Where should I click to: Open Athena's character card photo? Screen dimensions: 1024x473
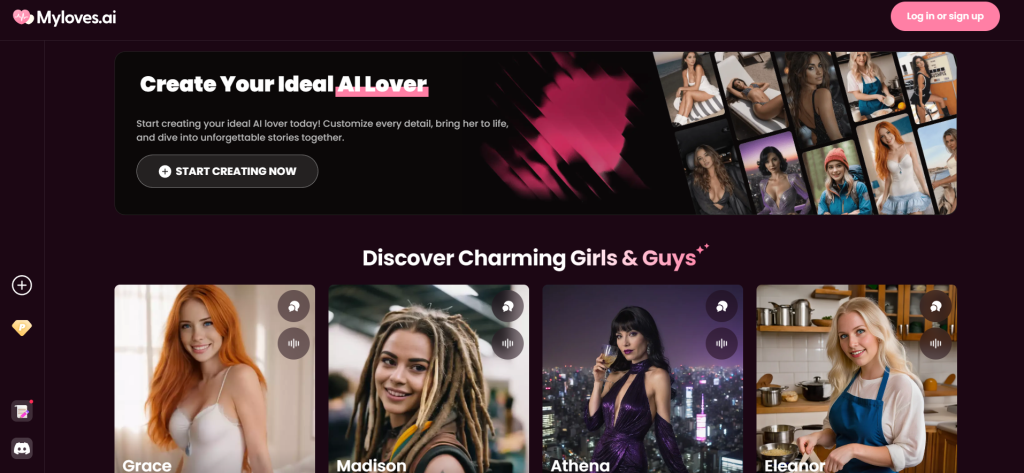tap(643, 379)
